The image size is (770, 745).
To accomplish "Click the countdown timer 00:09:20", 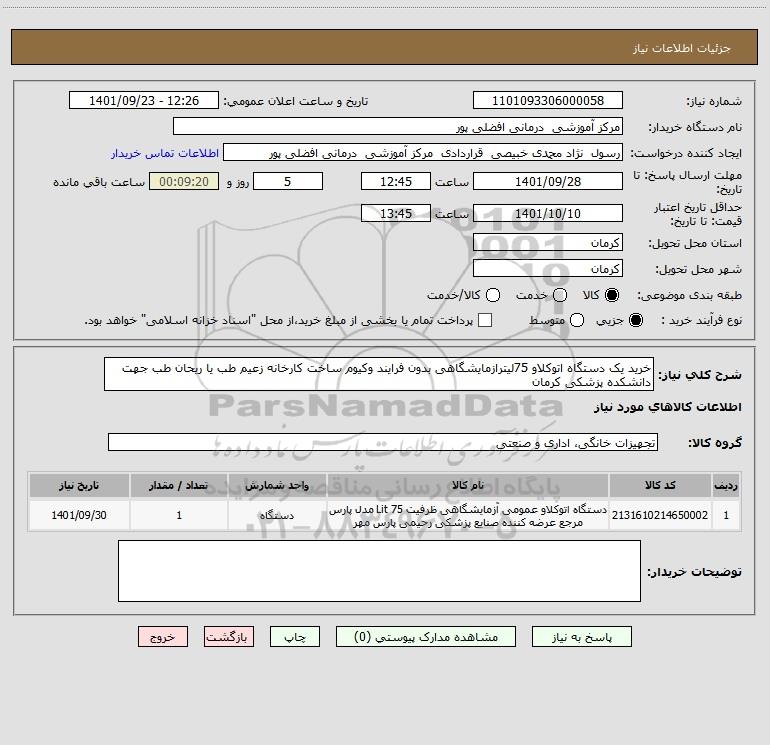I will coord(184,181).
